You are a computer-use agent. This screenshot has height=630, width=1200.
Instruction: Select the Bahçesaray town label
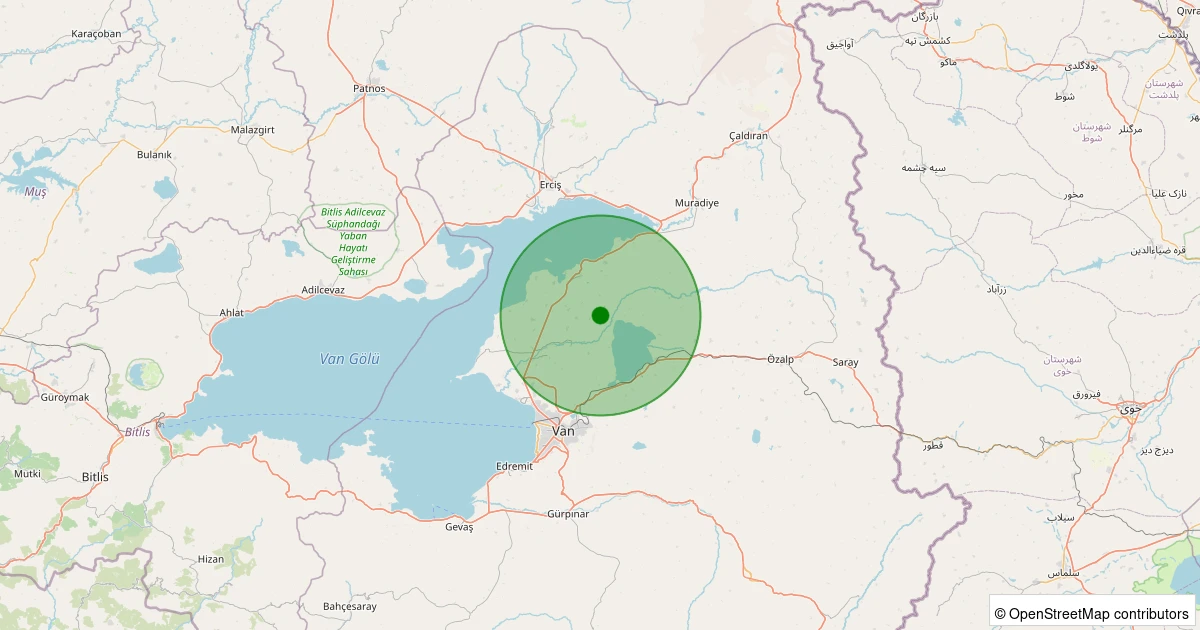click(x=350, y=606)
